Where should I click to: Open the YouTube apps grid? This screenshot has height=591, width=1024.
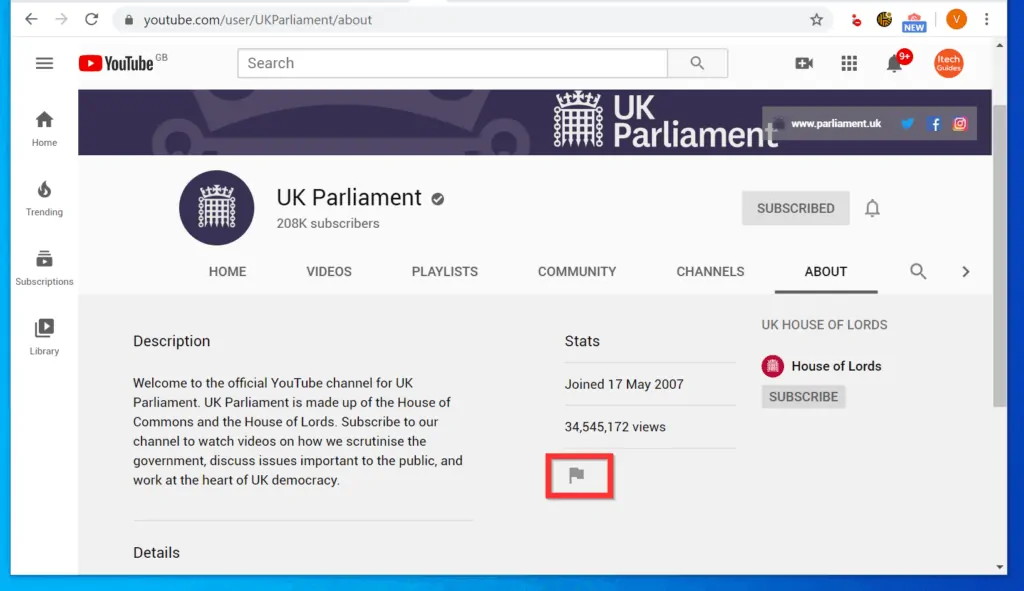pos(849,63)
